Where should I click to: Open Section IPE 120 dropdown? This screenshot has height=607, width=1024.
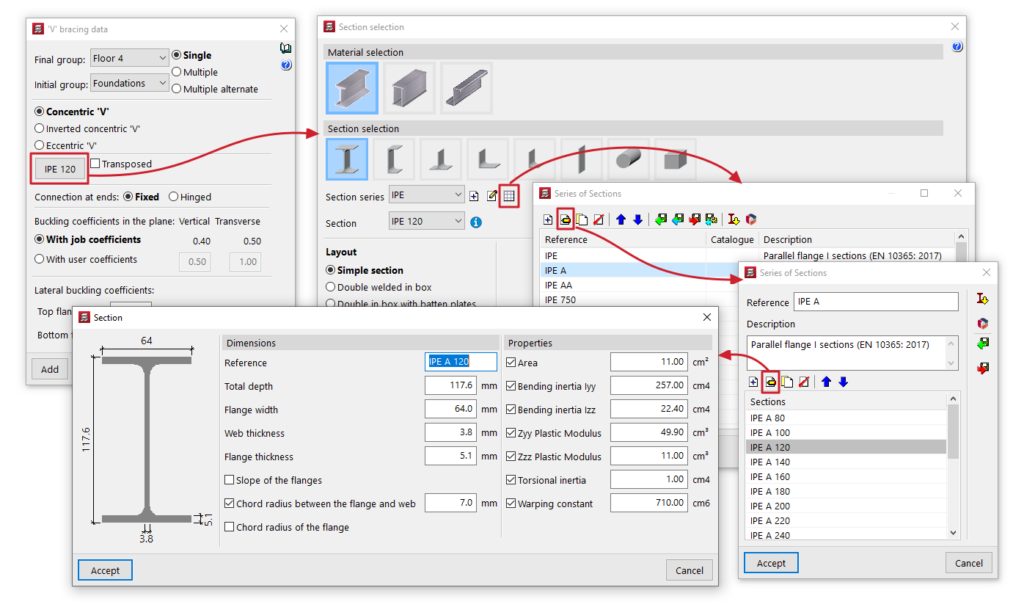click(426, 221)
